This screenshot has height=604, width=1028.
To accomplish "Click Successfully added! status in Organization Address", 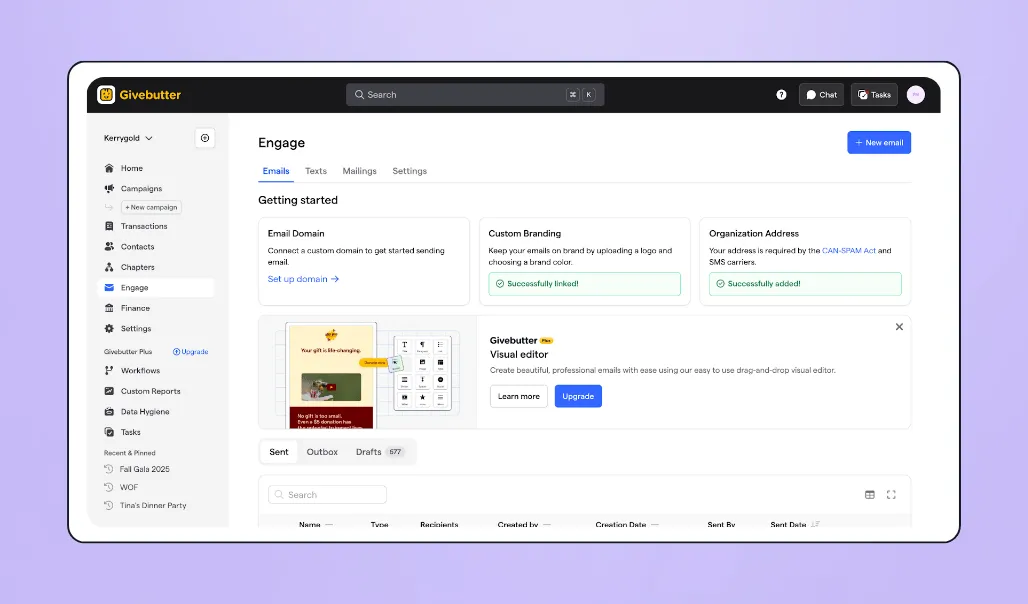I will [805, 284].
